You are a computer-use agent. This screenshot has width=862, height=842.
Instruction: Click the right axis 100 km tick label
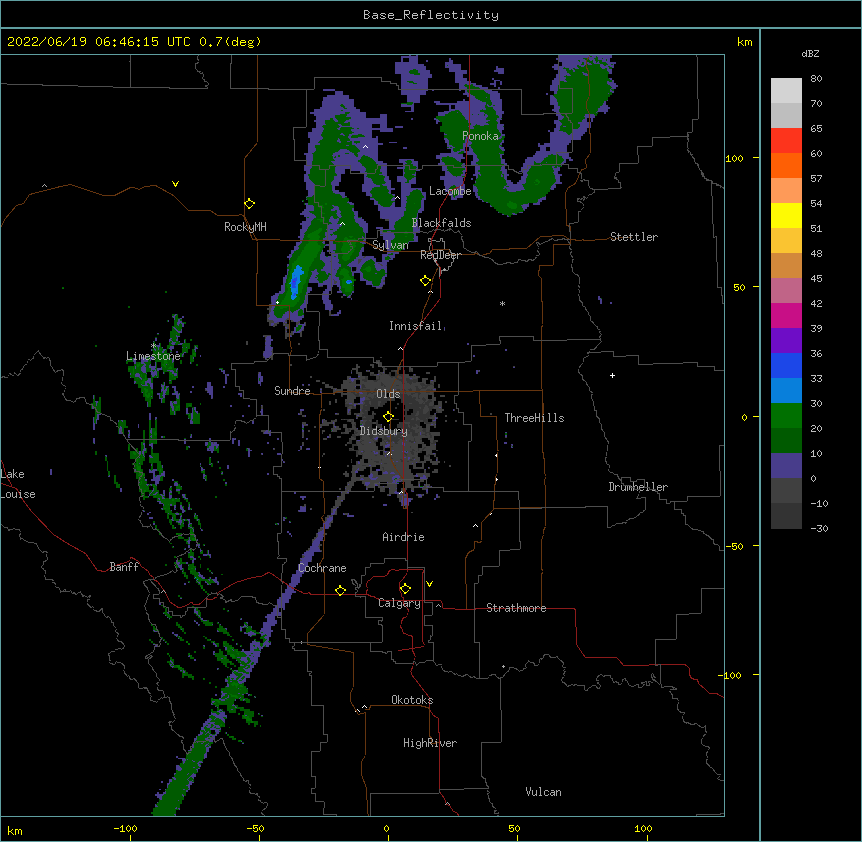click(734, 158)
